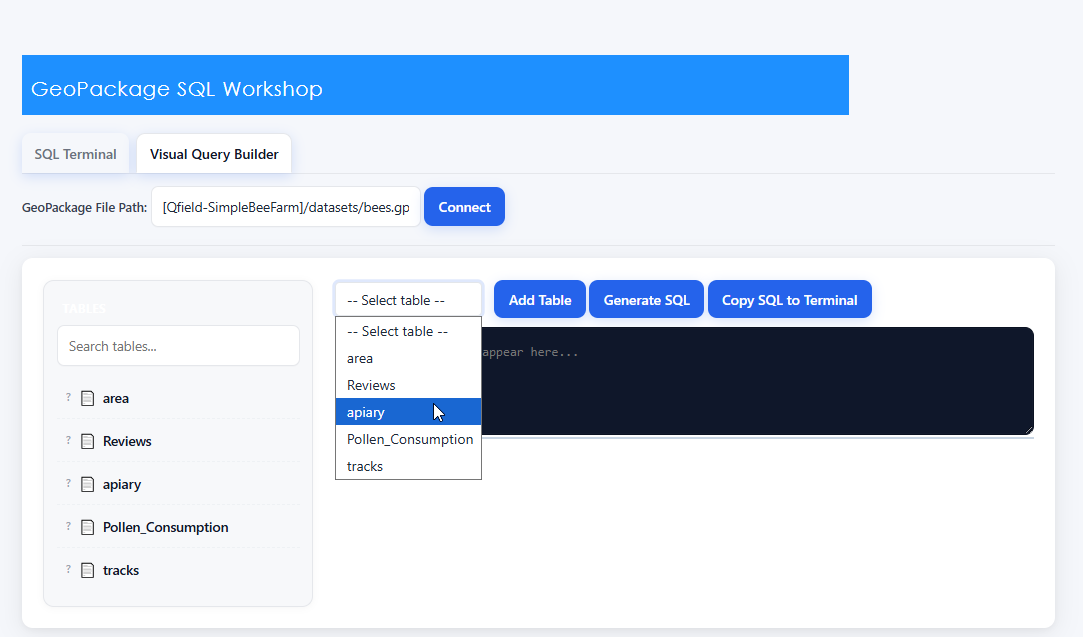This screenshot has height=637, width=1083.
Task: Click the table icon beside tracks
Action: pos(88,570)
